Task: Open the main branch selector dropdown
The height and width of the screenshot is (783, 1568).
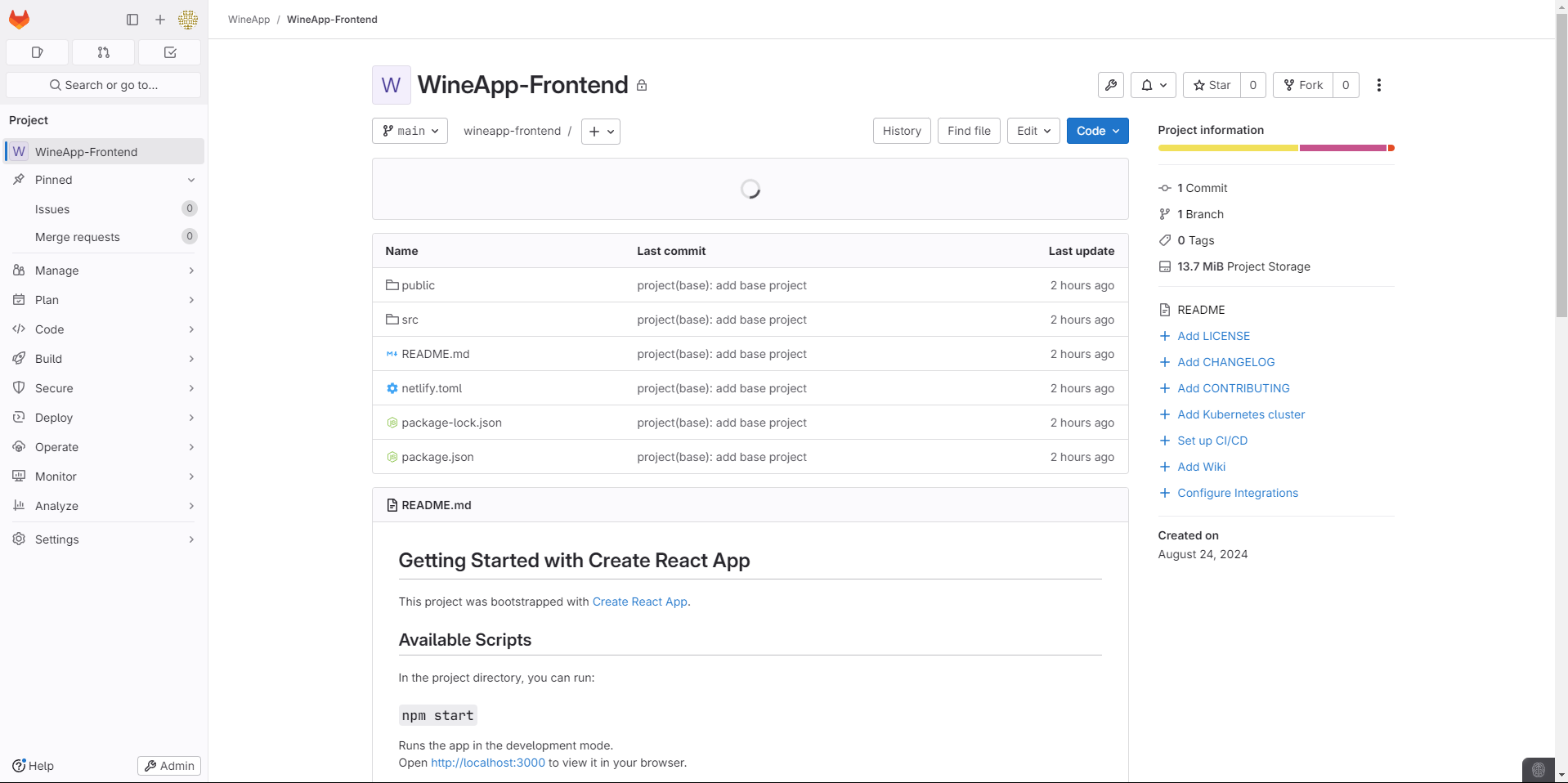Action: click(410, 131)
